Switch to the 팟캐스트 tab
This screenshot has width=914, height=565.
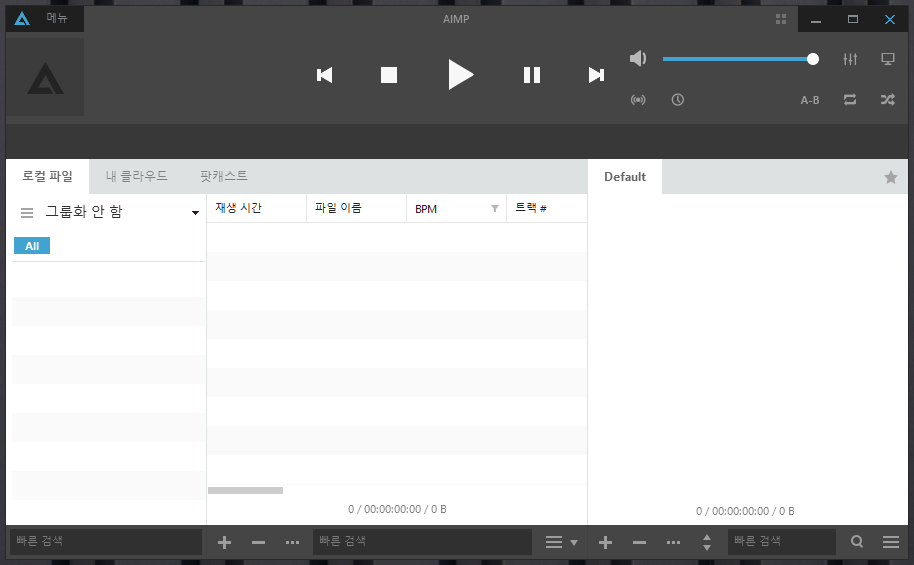click(x=224, y=176)
